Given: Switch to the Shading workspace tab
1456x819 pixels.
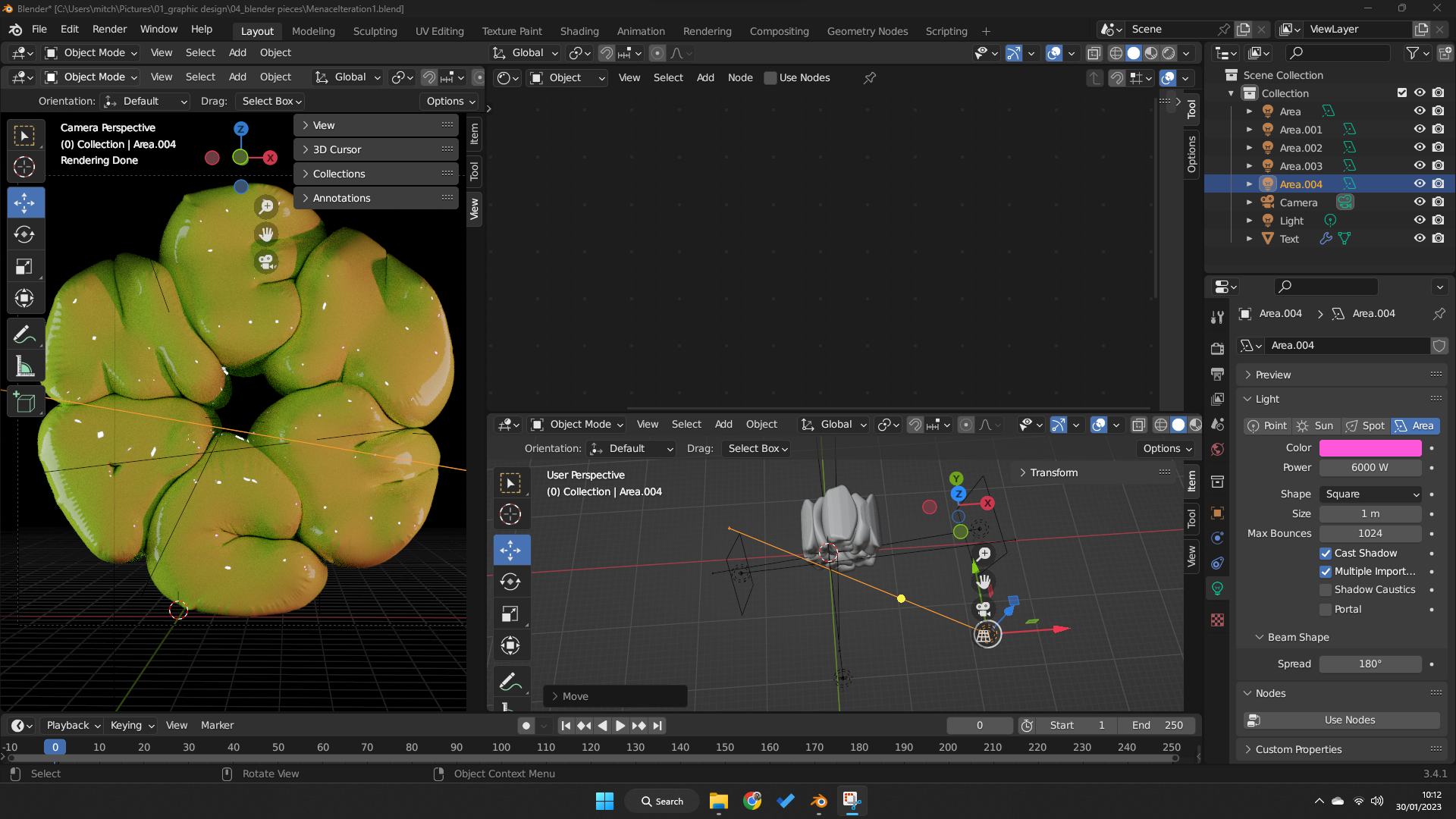Looking at the screenshot, I should (x=579, y=31).
